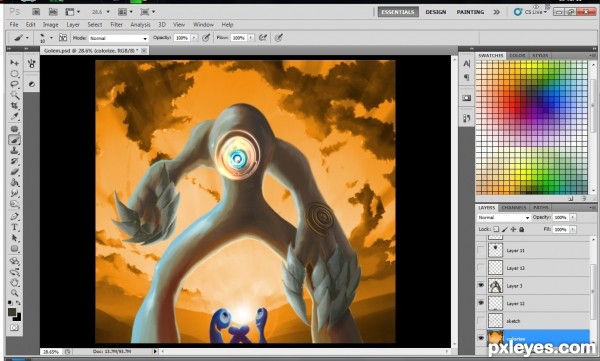Open the brush Opacity slider arrow
The width and height of the screenshot is (600, 361).
click(x=194, y=38)
